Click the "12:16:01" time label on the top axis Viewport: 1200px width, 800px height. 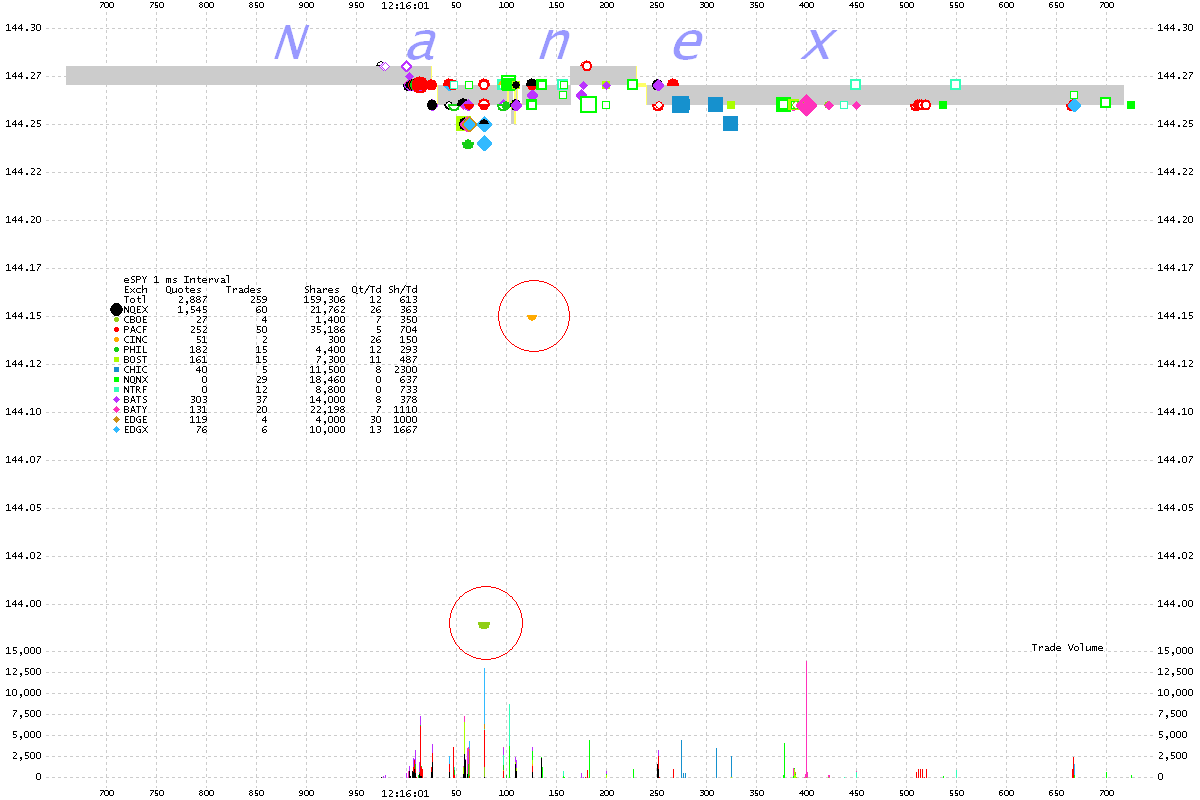point(405,5)
